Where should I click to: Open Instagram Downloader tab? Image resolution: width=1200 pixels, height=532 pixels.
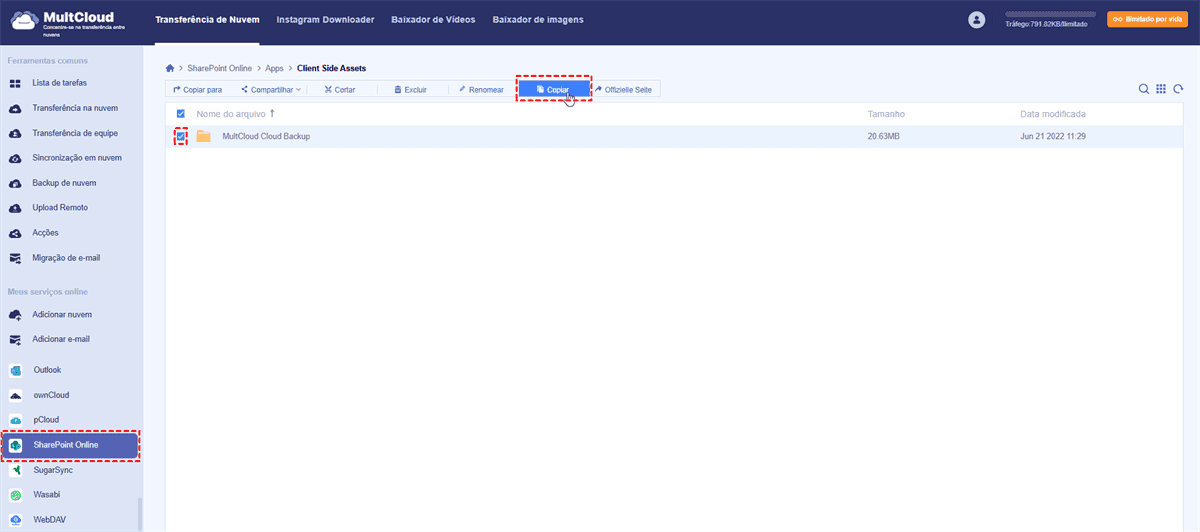(x=325, y=20)
